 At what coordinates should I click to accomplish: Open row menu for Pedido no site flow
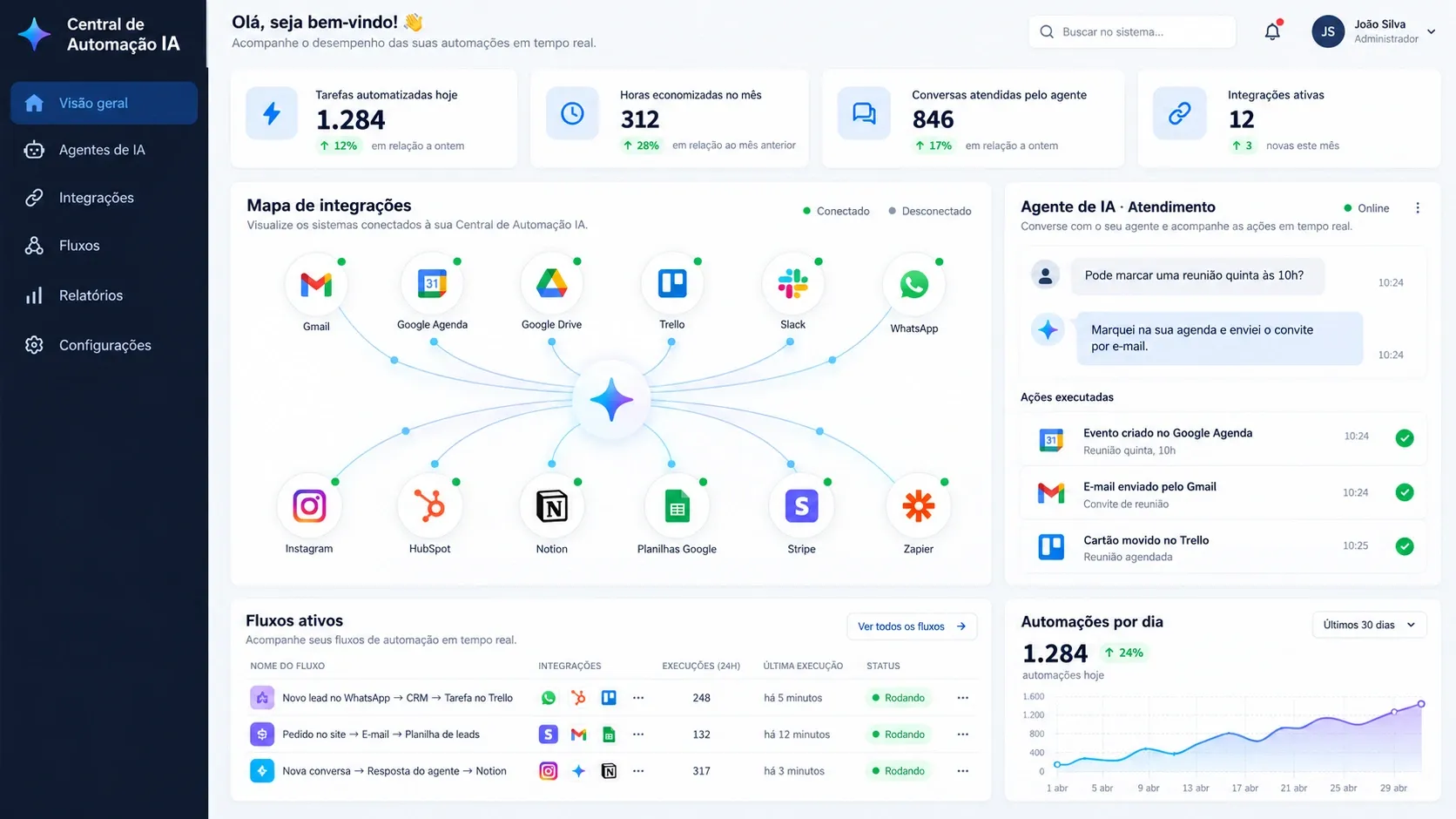pos(962,734)
